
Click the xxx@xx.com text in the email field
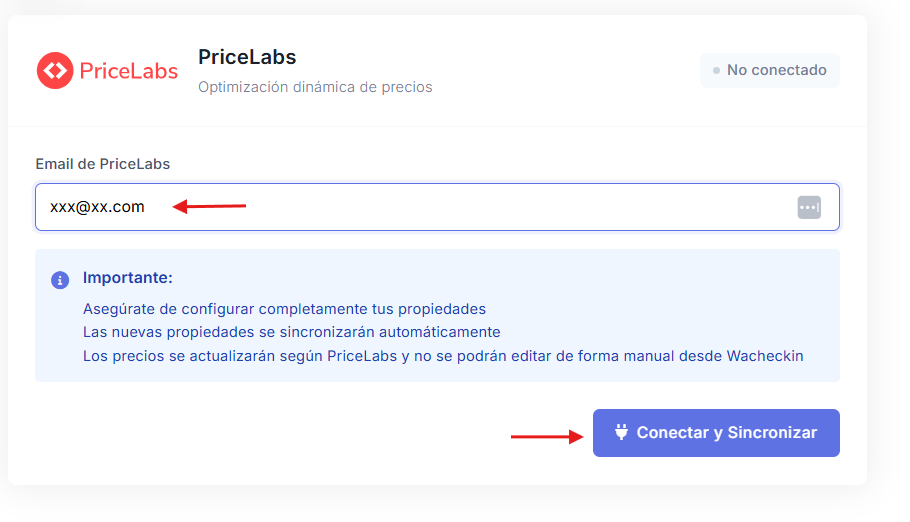(97, 207)
